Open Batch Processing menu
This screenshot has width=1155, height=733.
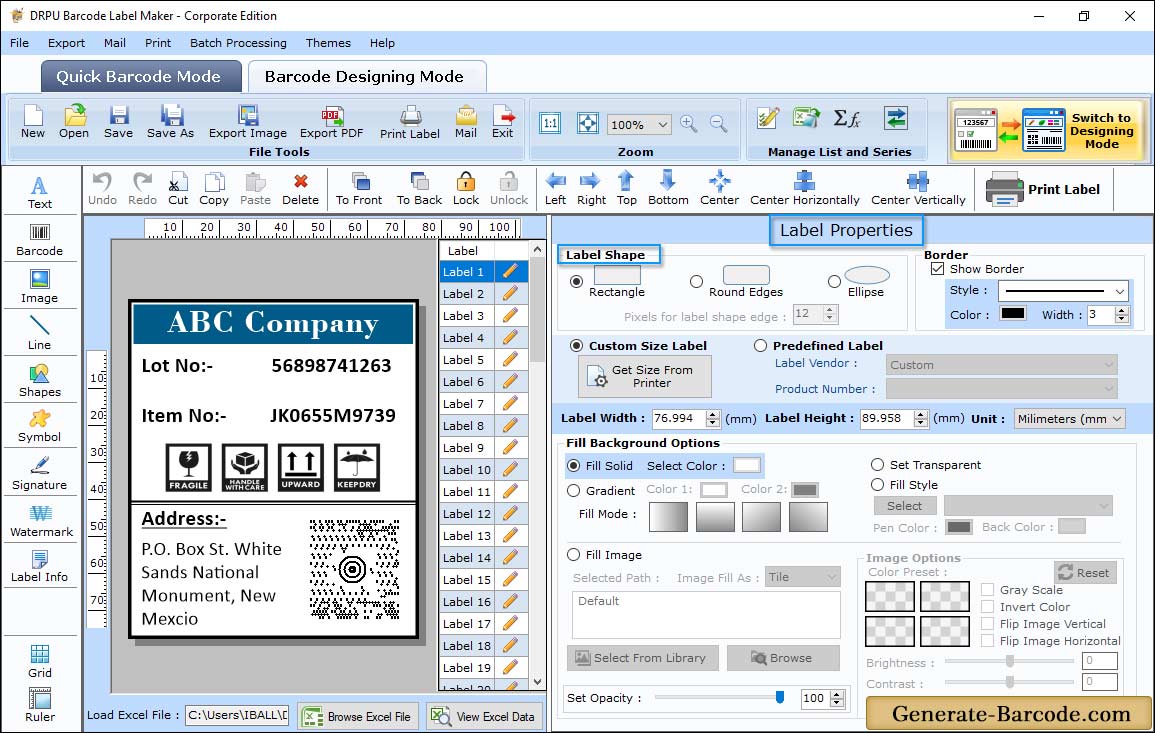point(238,43)
